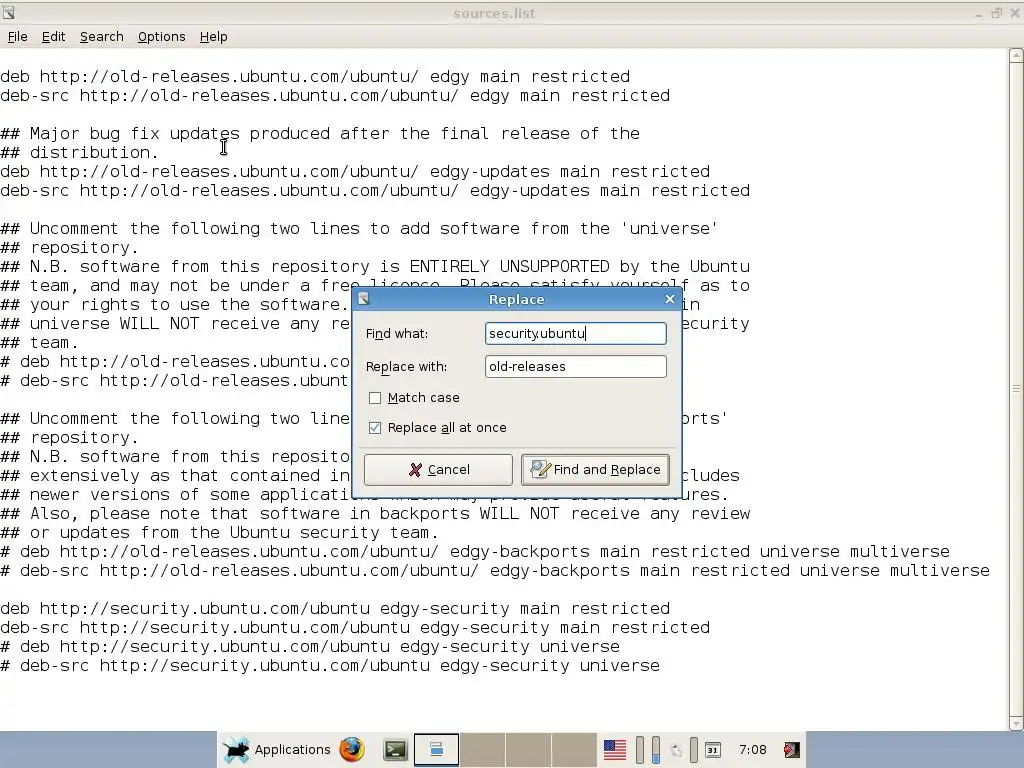Open the File menu
Viewport: 1024px width, 768px height.
18,37
